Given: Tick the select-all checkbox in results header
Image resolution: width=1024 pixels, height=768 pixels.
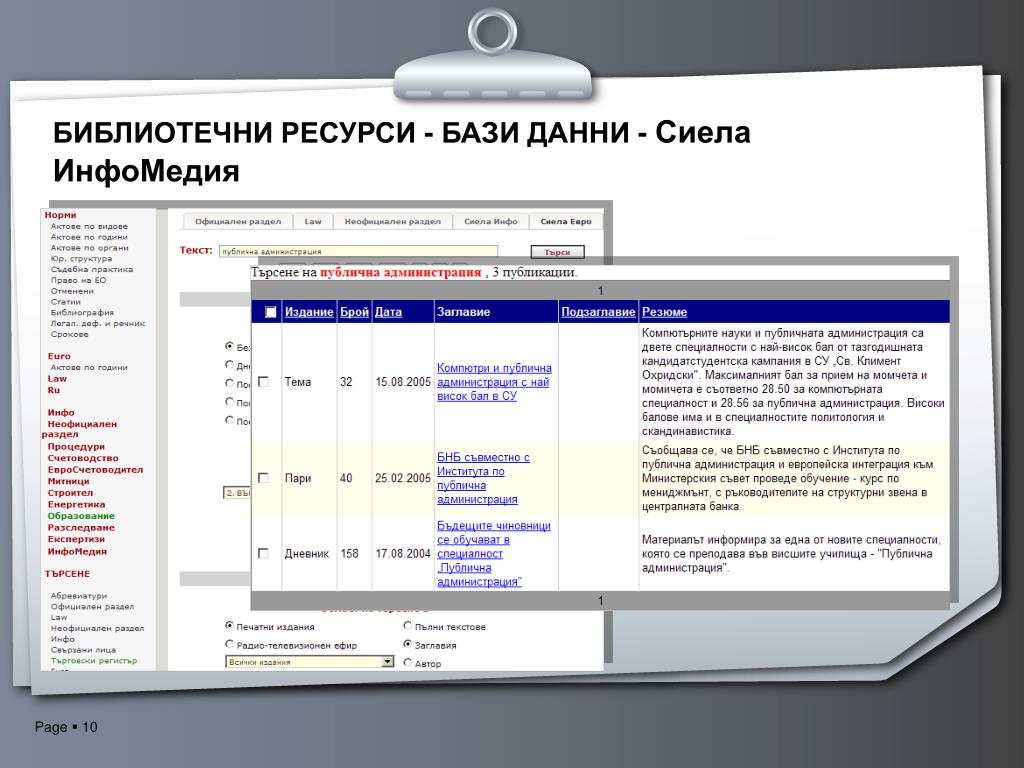Looking at the screenshot, I should pos(270,312).
